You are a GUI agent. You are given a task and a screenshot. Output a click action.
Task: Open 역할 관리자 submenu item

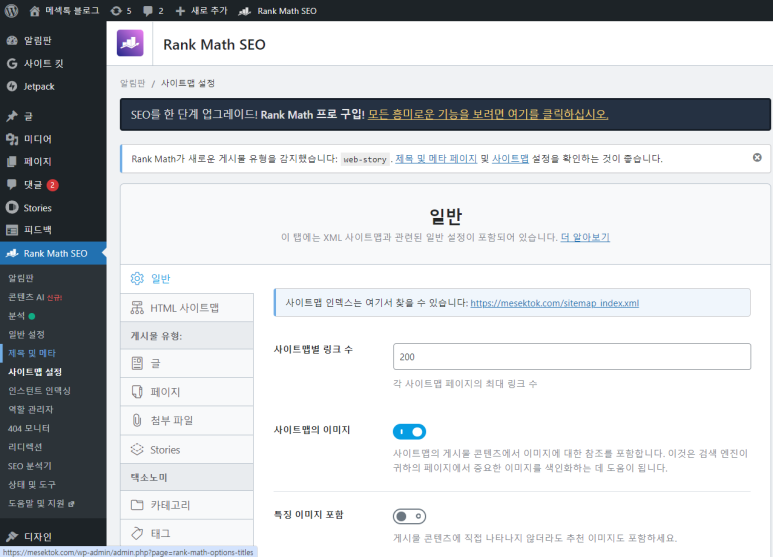tap(31, 409)
